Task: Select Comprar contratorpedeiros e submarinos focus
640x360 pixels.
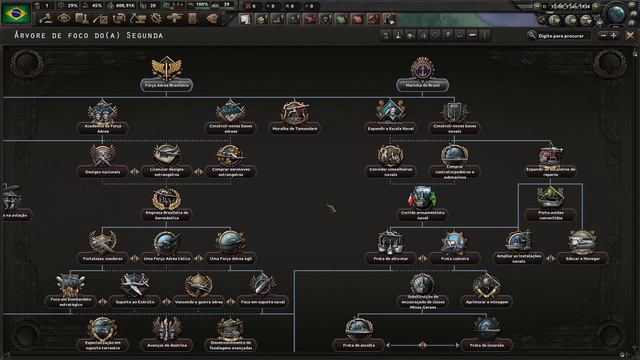Action: (x=454, y=161)
